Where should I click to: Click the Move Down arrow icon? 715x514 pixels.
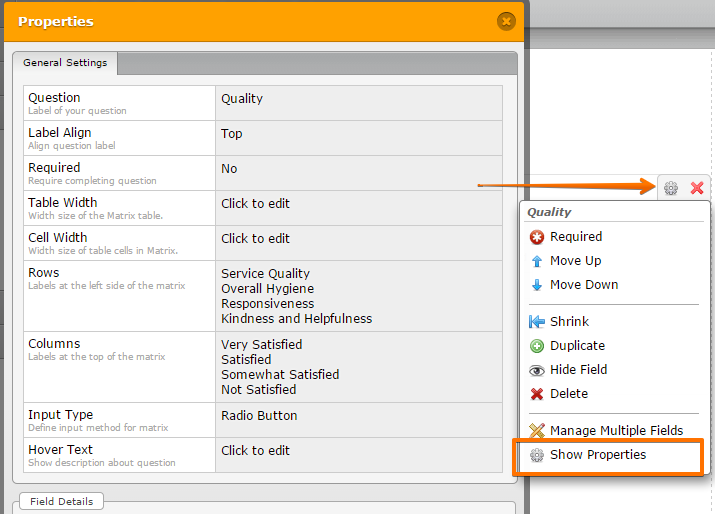point(537,285)
